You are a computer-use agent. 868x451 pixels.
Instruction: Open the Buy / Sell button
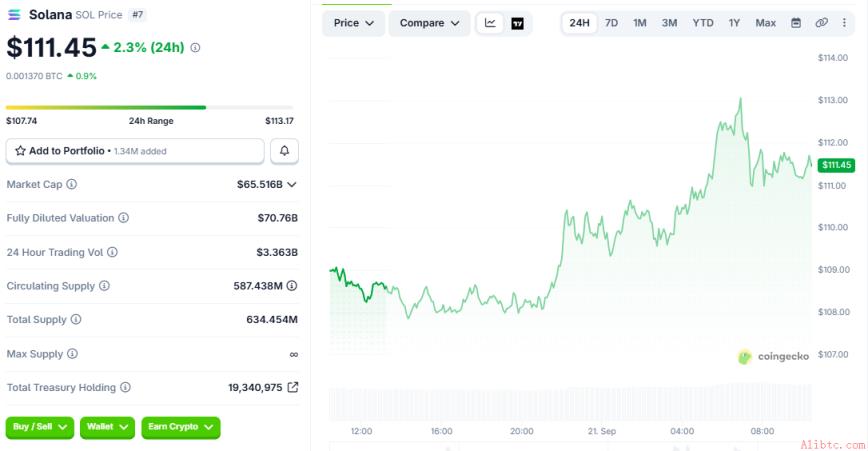[39, 427]
